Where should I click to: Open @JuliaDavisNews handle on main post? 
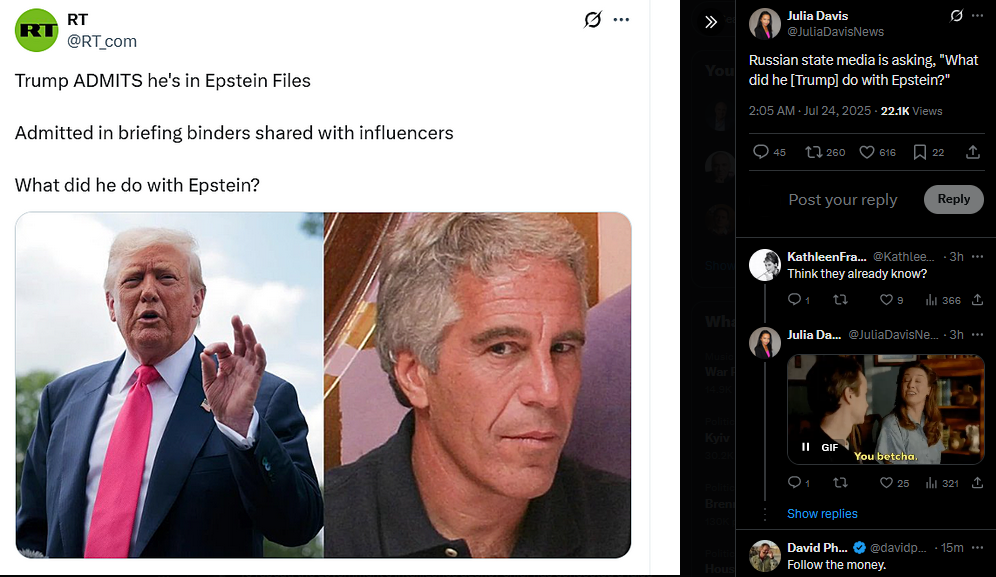point(835,32)
